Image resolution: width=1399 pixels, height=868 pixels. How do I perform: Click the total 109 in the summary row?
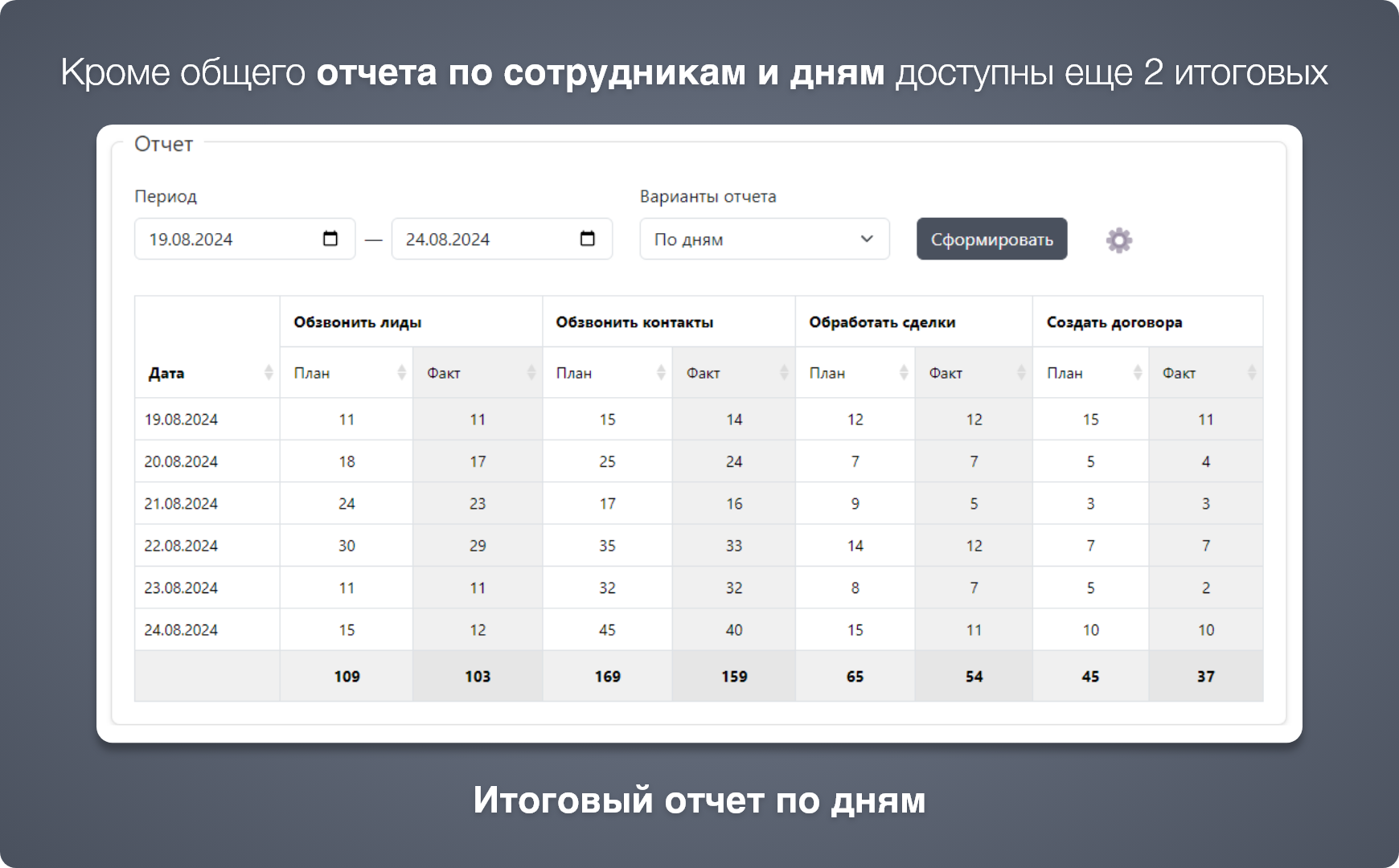(x=347, y=676)
